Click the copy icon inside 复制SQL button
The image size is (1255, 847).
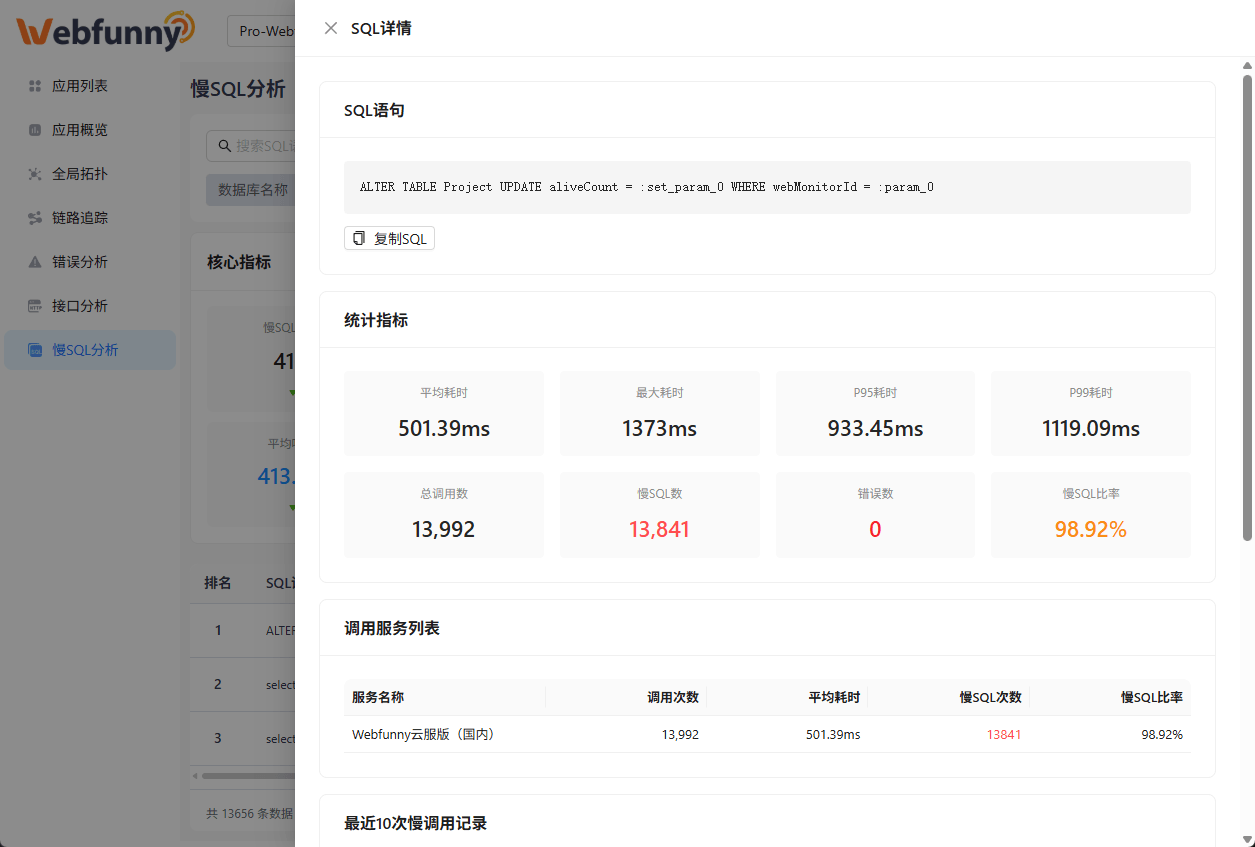tap(359, 238)
